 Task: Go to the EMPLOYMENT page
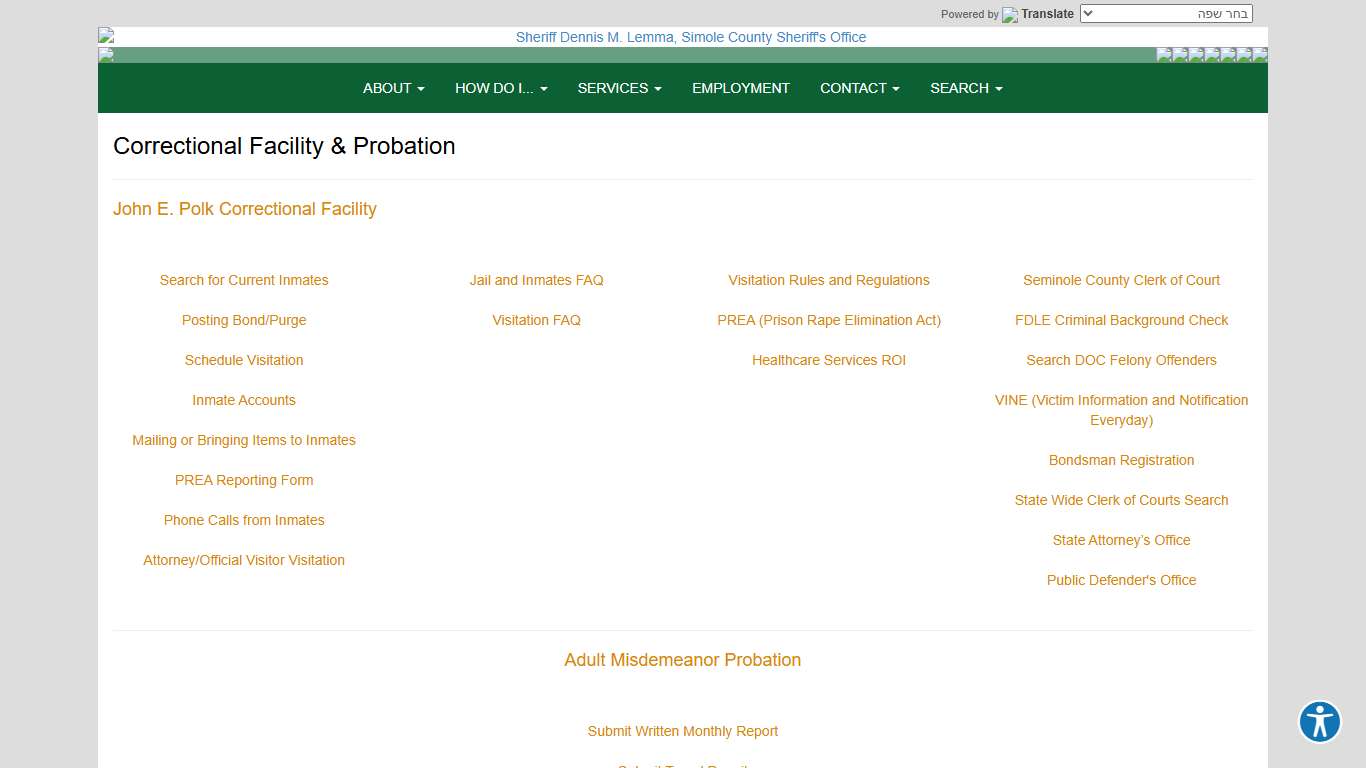tap(740, 88)
